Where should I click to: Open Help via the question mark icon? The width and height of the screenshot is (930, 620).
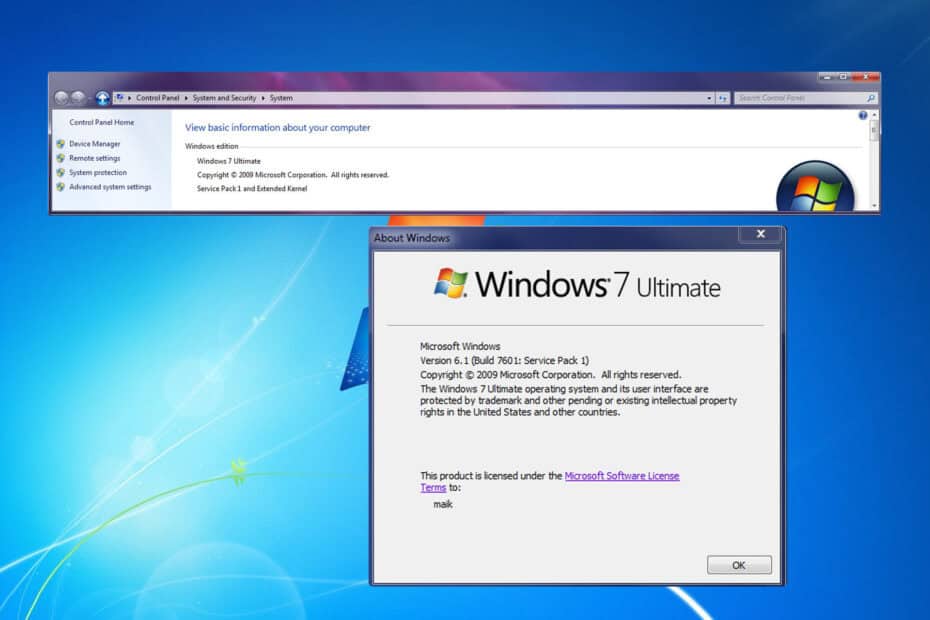(863, 114)
